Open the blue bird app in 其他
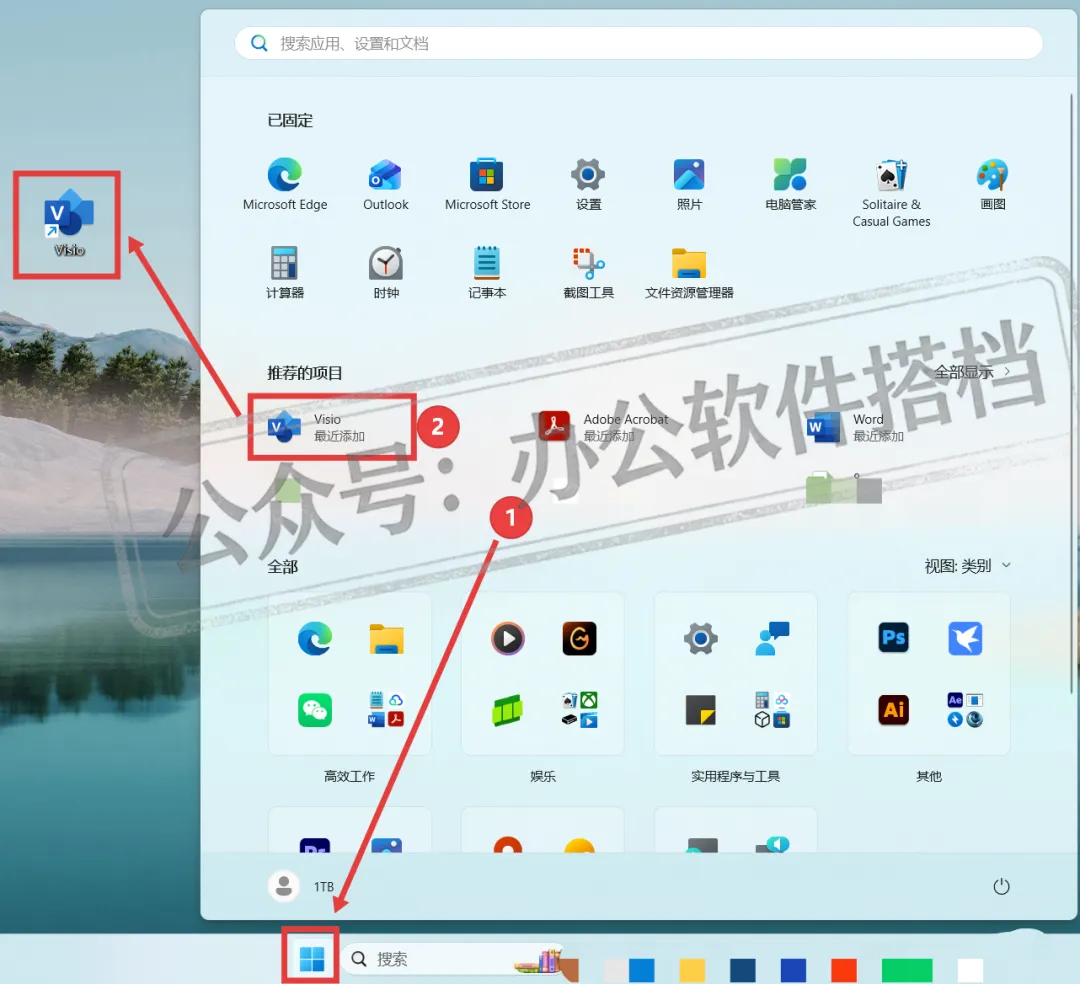Screen dimensions: 1080x984 tap(965, 638)
